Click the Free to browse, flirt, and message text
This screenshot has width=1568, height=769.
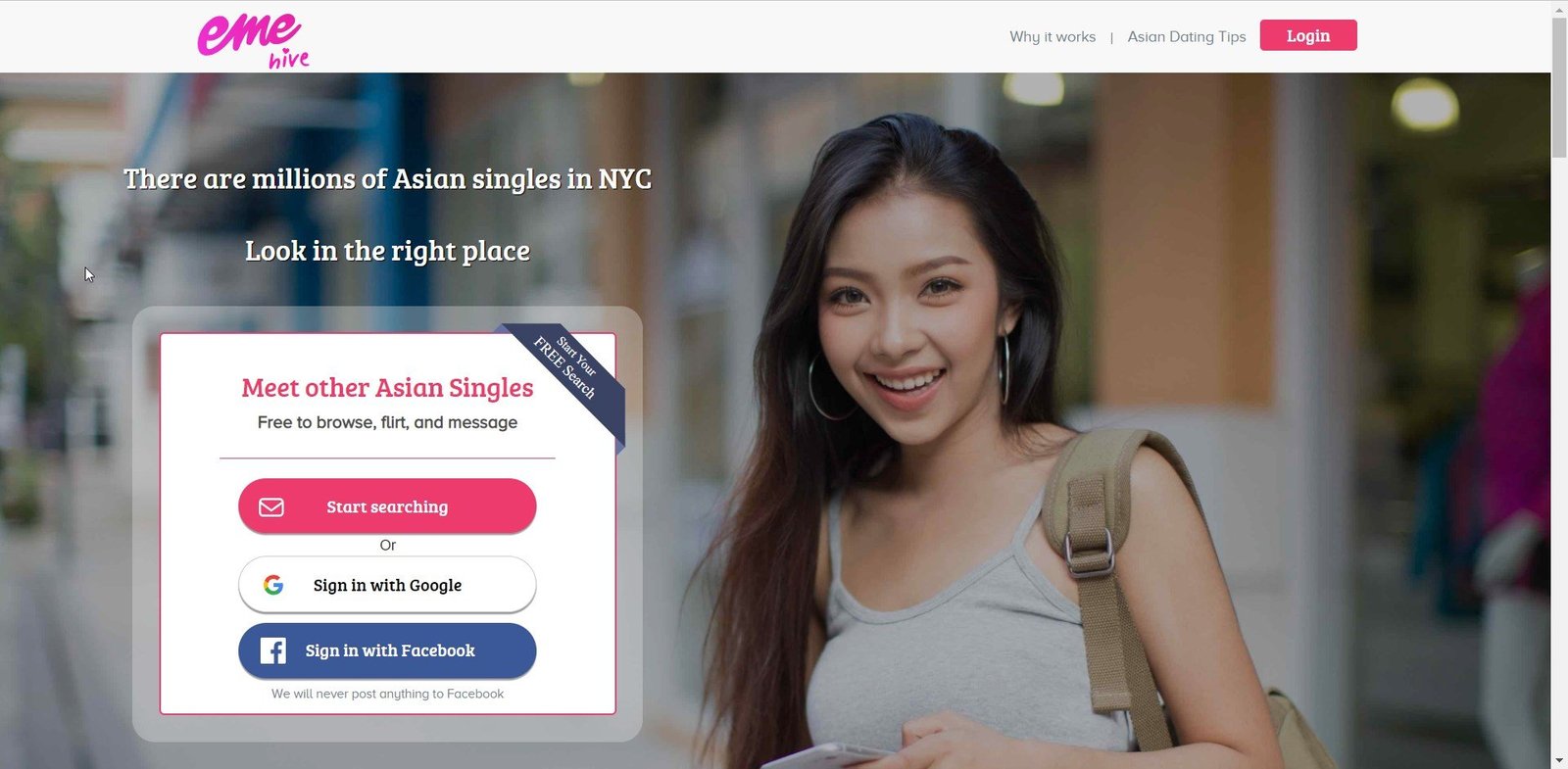[387, 422]
